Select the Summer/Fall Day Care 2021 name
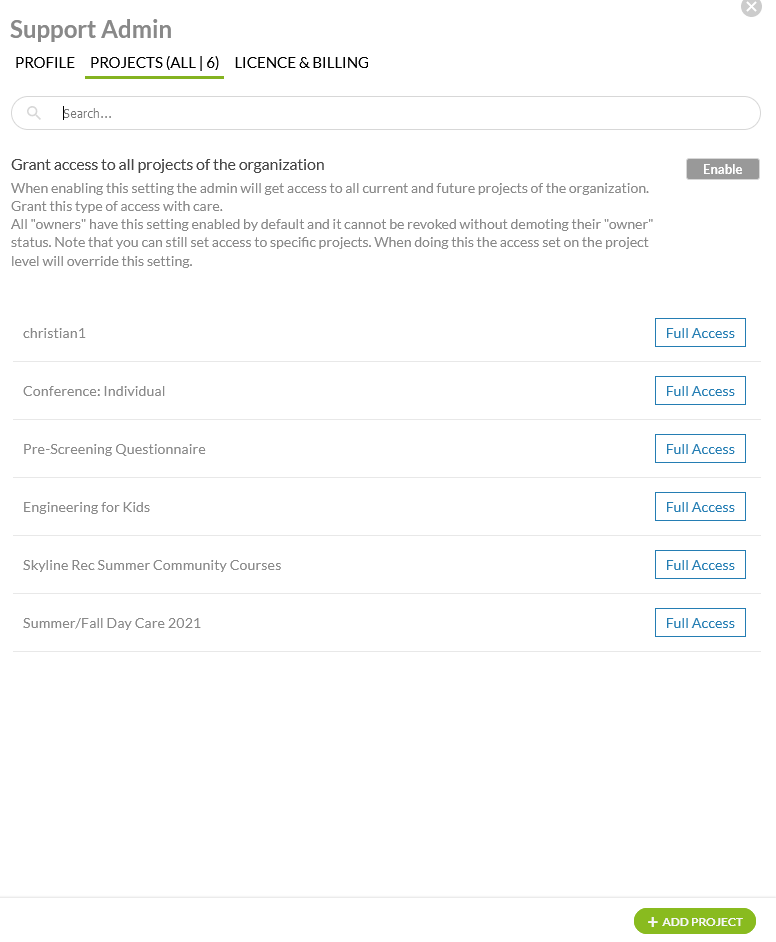 pos(112,623)
